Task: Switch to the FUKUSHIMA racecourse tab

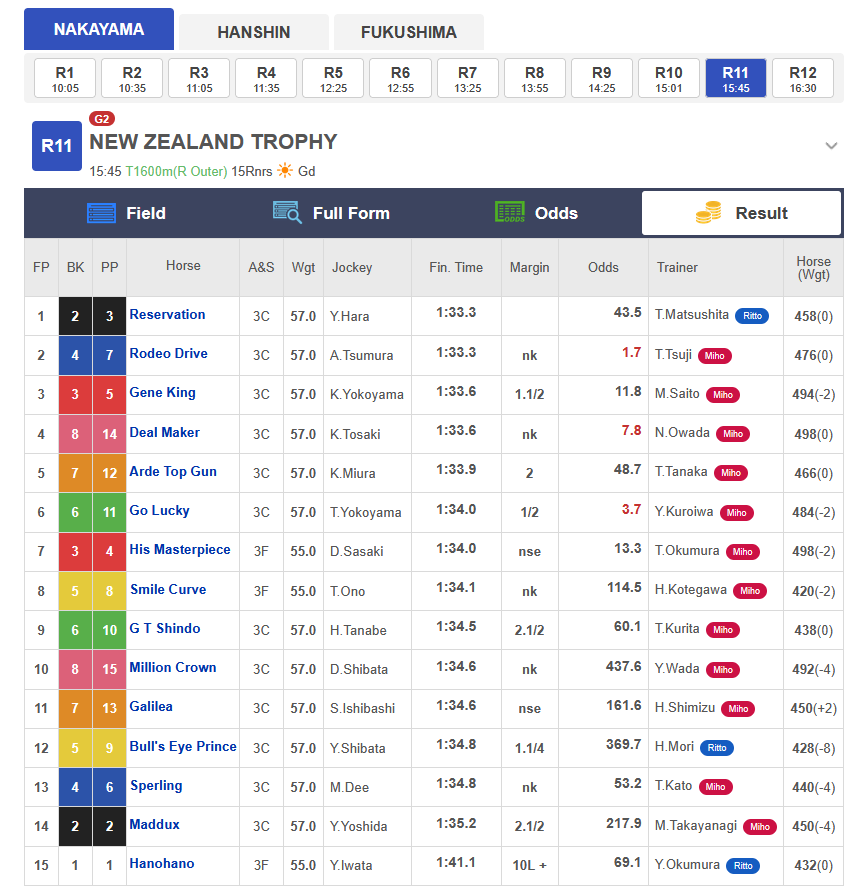Action: (x=409, y=32)
